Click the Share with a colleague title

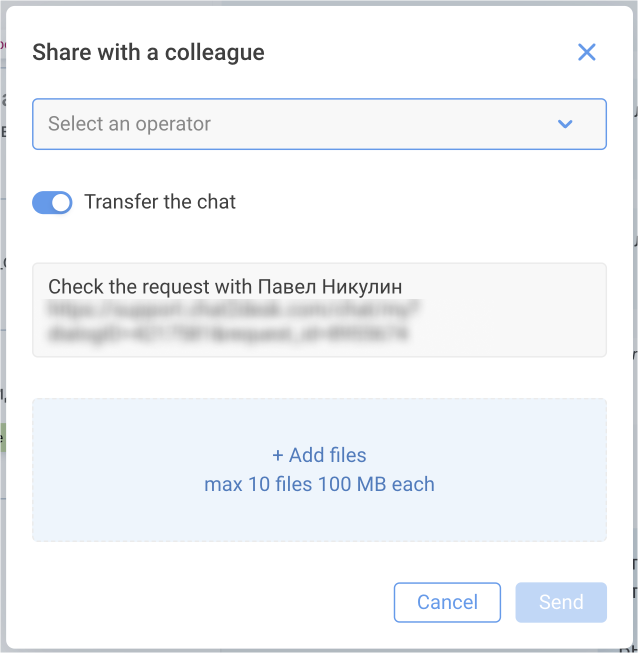point(148,53)
